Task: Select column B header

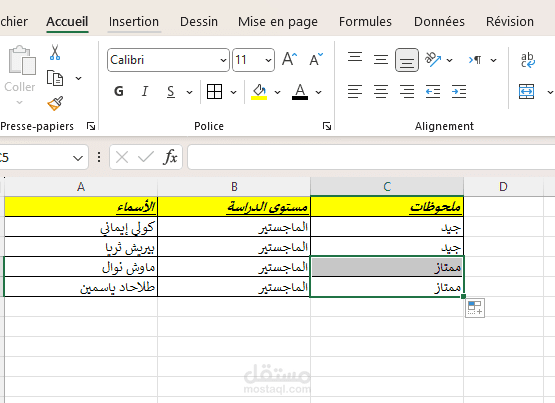Action: click(x=234, y=186)
